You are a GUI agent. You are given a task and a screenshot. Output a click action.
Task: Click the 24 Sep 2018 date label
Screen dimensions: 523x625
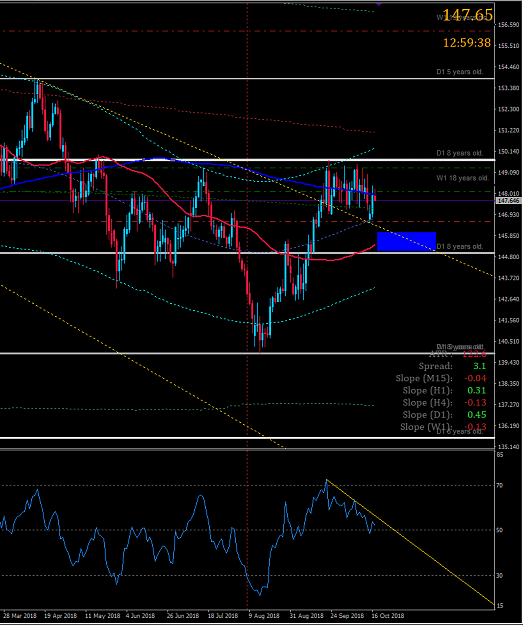(347, 616)
